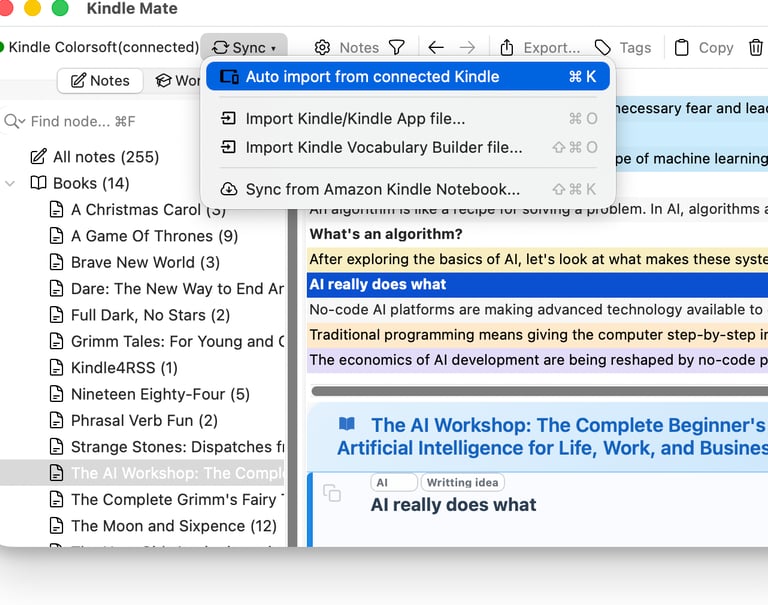The image size is (768, 605).
Task: Select note "After exploring the basics of AI"
Action: point(537,259)
